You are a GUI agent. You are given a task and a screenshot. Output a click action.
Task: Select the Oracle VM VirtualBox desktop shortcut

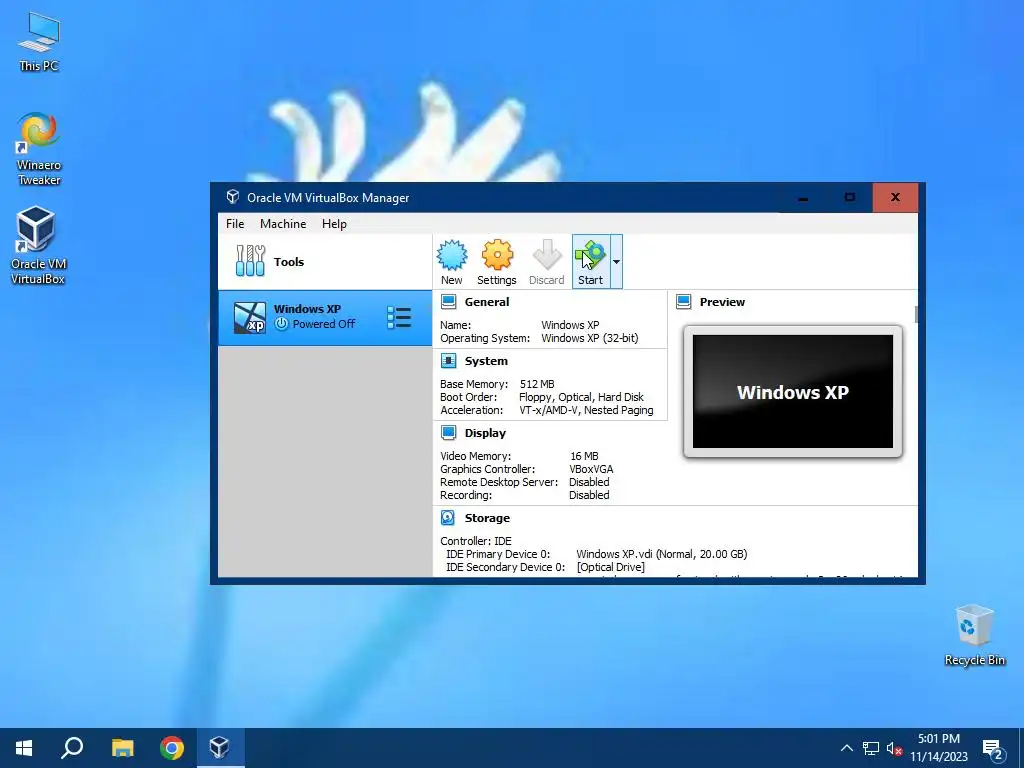38,246
